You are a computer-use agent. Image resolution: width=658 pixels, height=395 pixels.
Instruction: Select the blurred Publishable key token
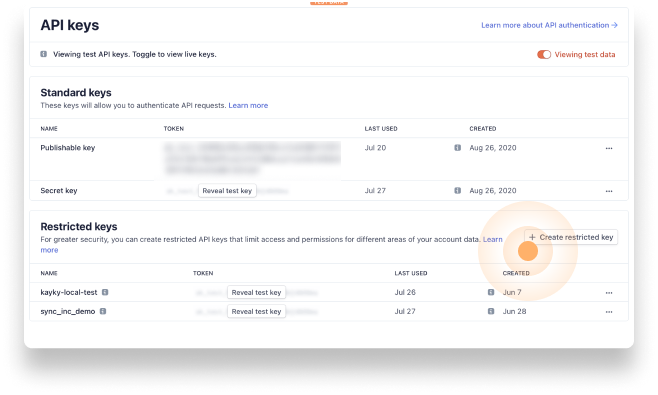[x=253, y=158]
